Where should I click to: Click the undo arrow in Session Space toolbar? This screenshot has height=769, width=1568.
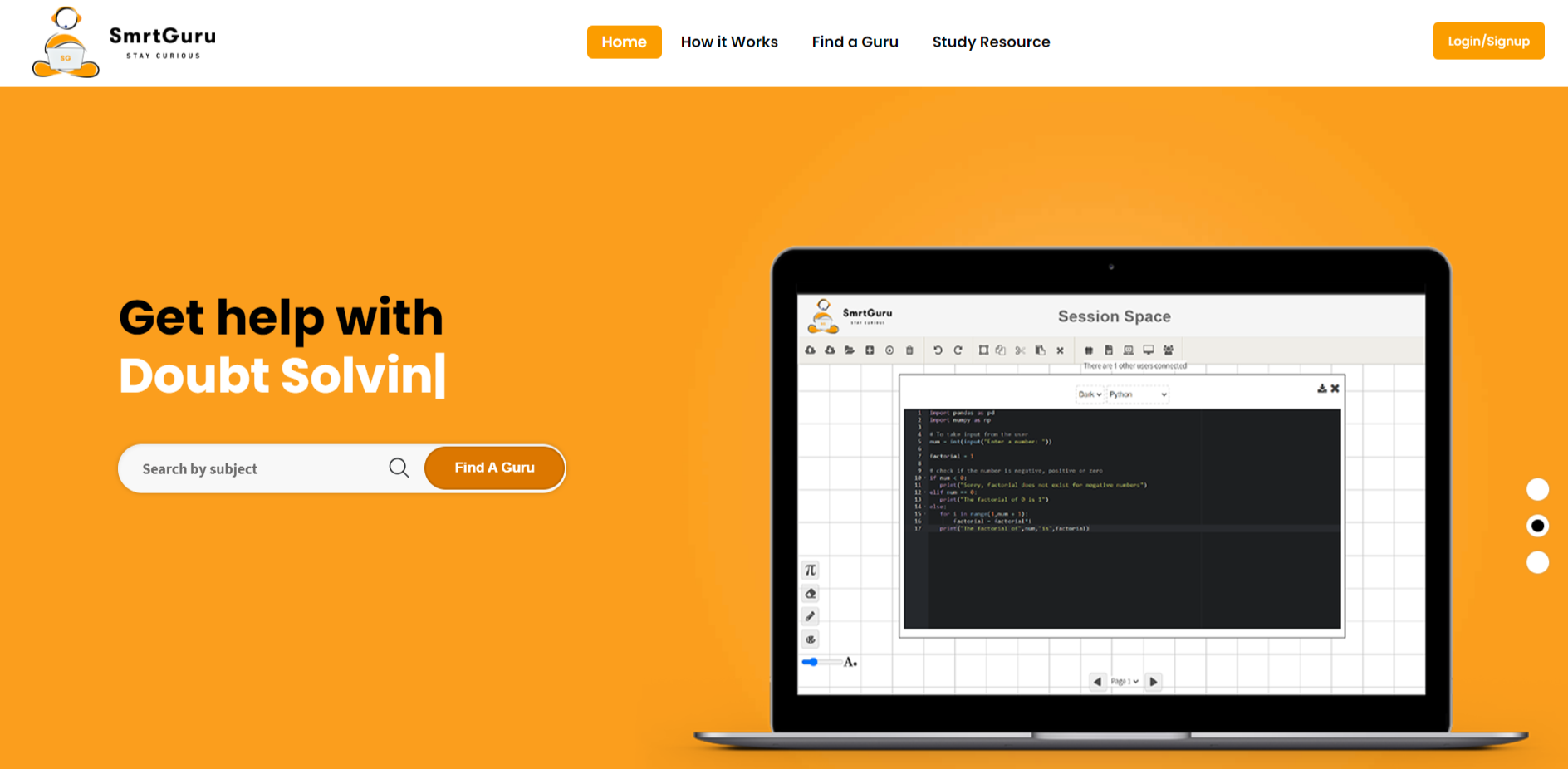[938, 350]
